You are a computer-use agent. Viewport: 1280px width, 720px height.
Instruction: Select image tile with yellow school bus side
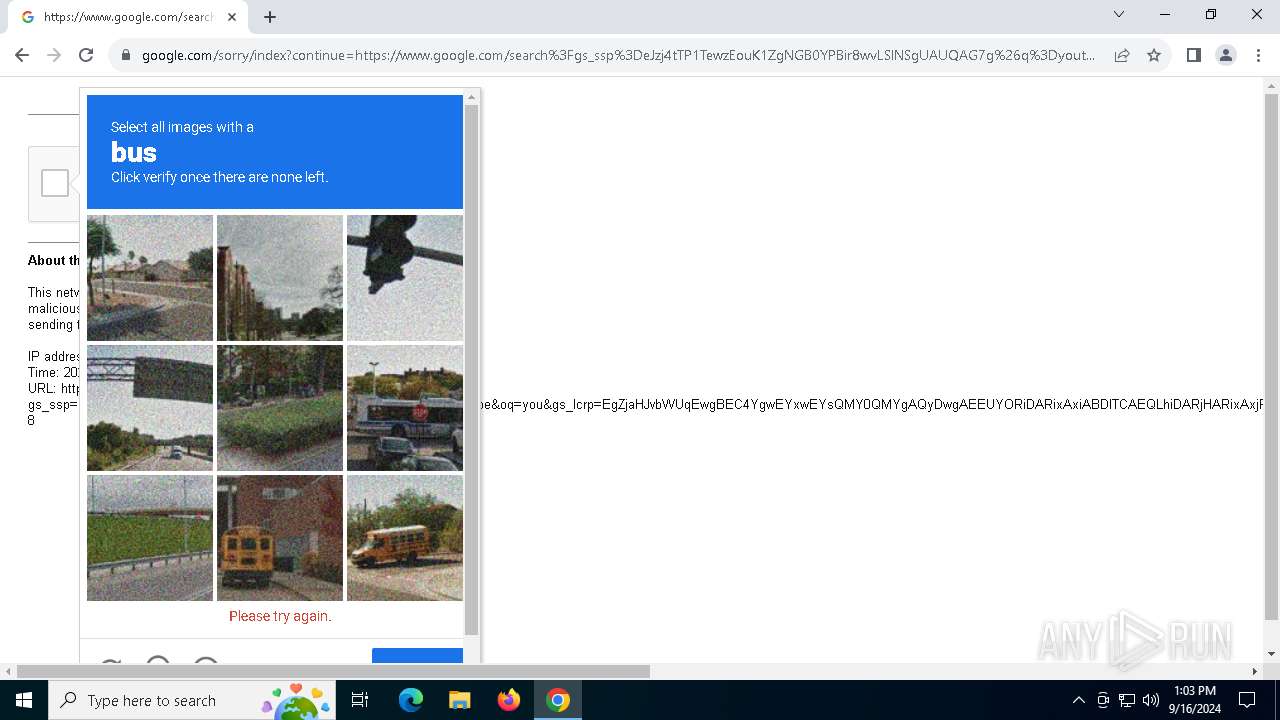click(405, 538)
